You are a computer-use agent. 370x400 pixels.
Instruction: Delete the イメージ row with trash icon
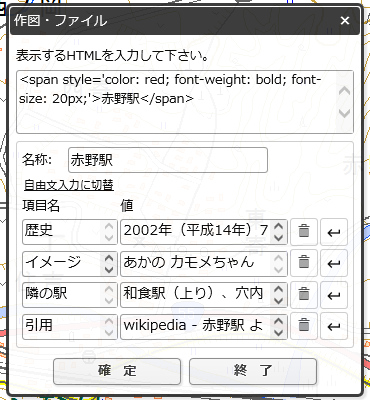point(304,263)
